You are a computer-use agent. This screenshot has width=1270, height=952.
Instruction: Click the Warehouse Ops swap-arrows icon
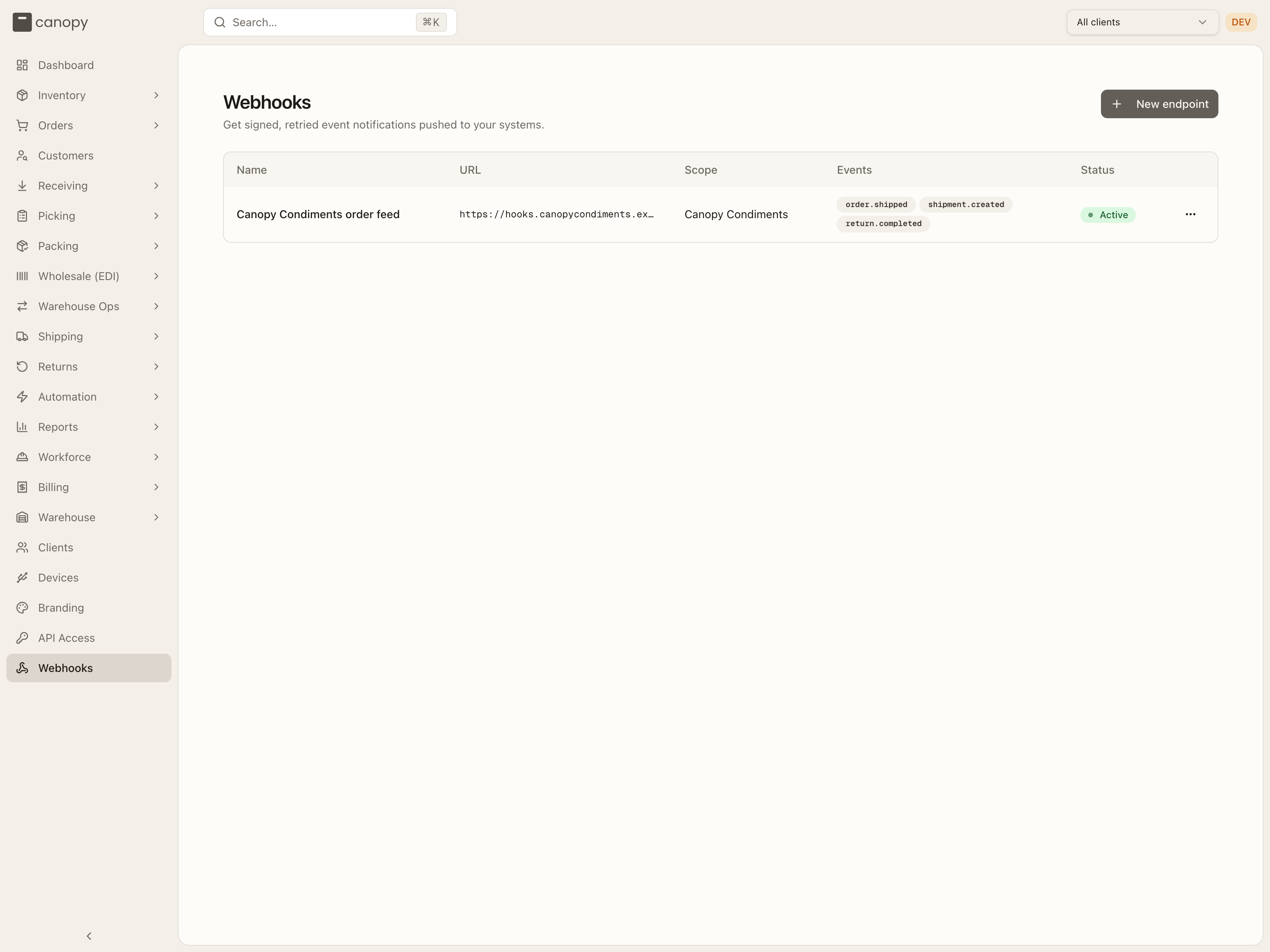[22, 306]
